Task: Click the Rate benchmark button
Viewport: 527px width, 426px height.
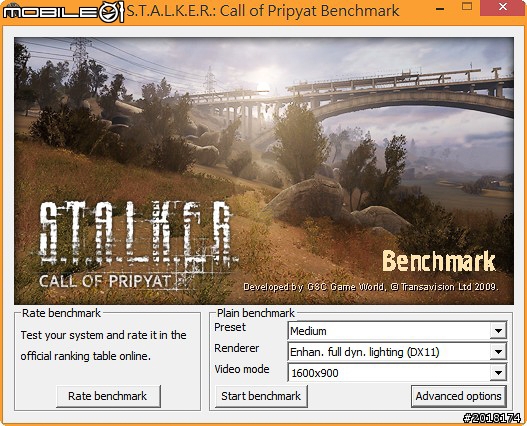Action: (108, 396)
